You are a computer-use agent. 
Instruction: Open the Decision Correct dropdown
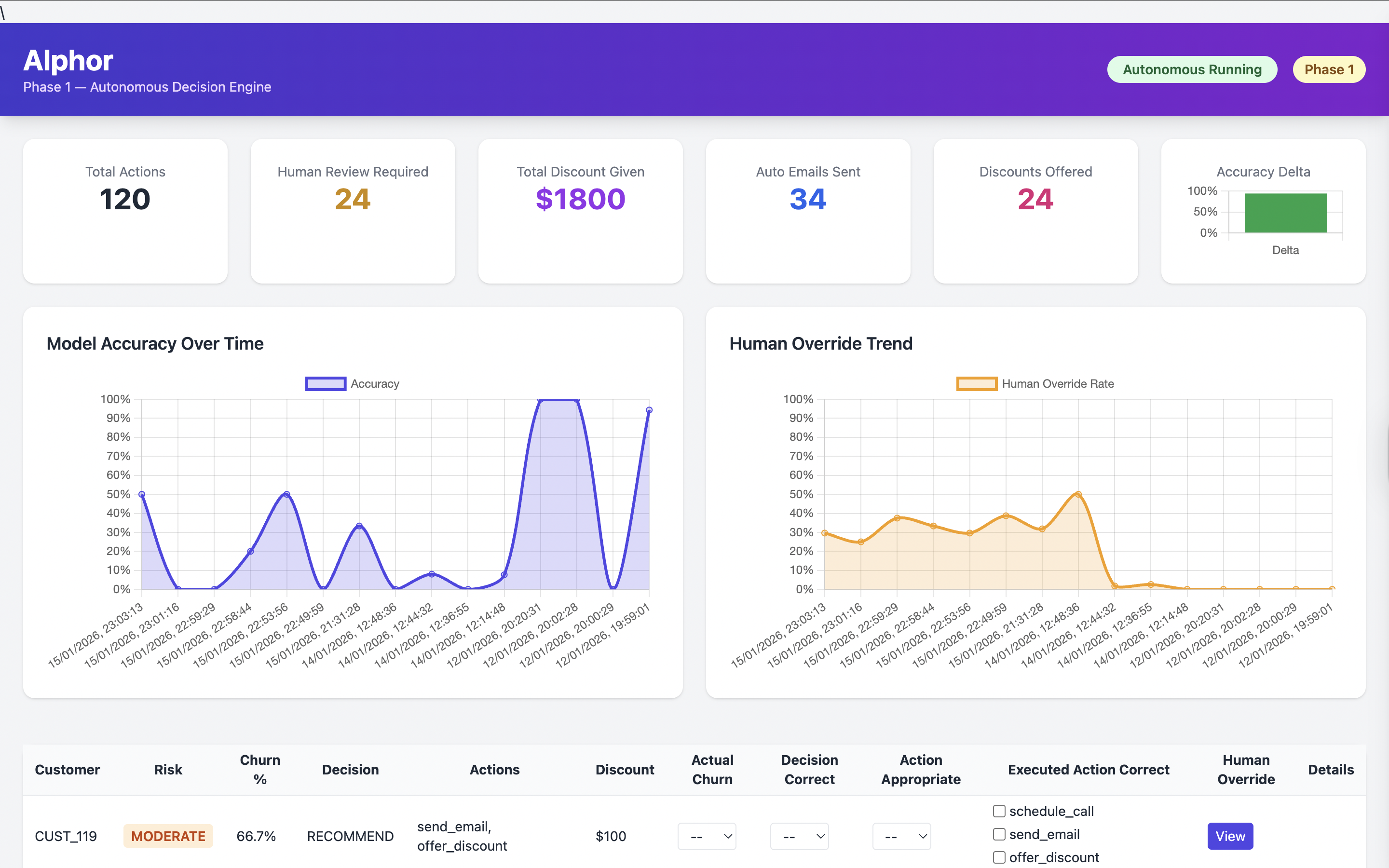[799, 837]
